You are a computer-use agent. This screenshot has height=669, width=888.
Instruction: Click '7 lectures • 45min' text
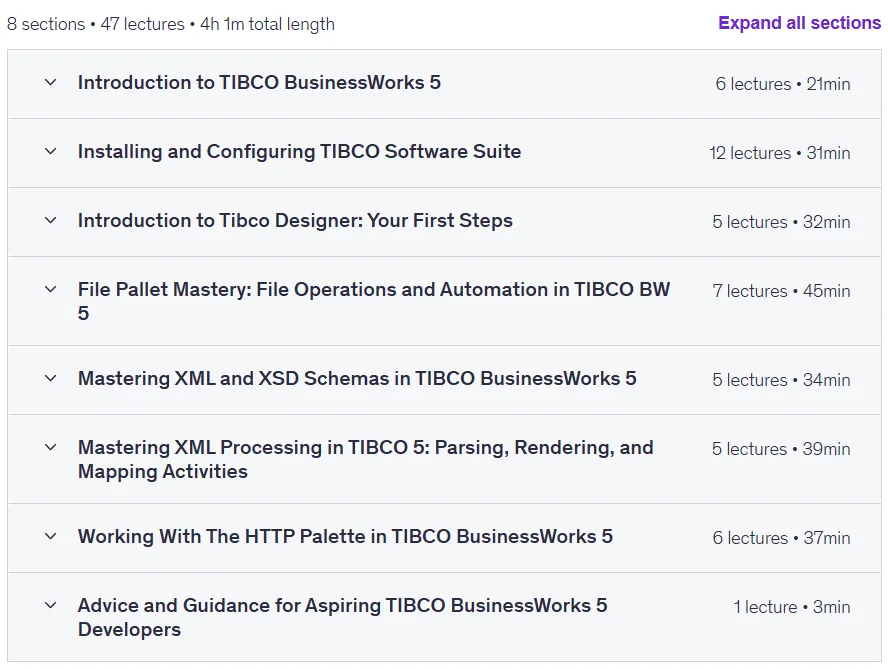click(x=781, y=292)
